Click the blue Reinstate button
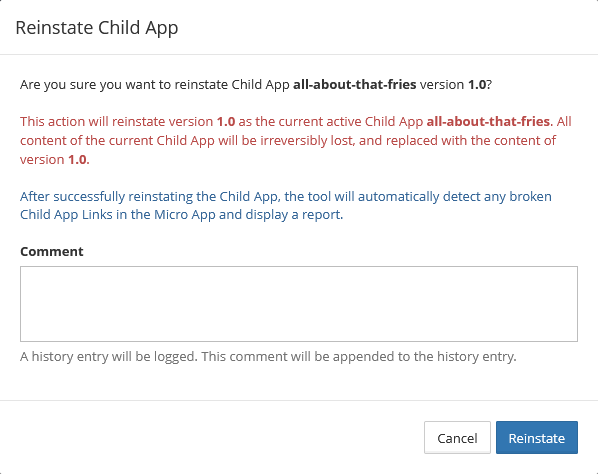This screenshot has width=598, height=474. (537, 438)
